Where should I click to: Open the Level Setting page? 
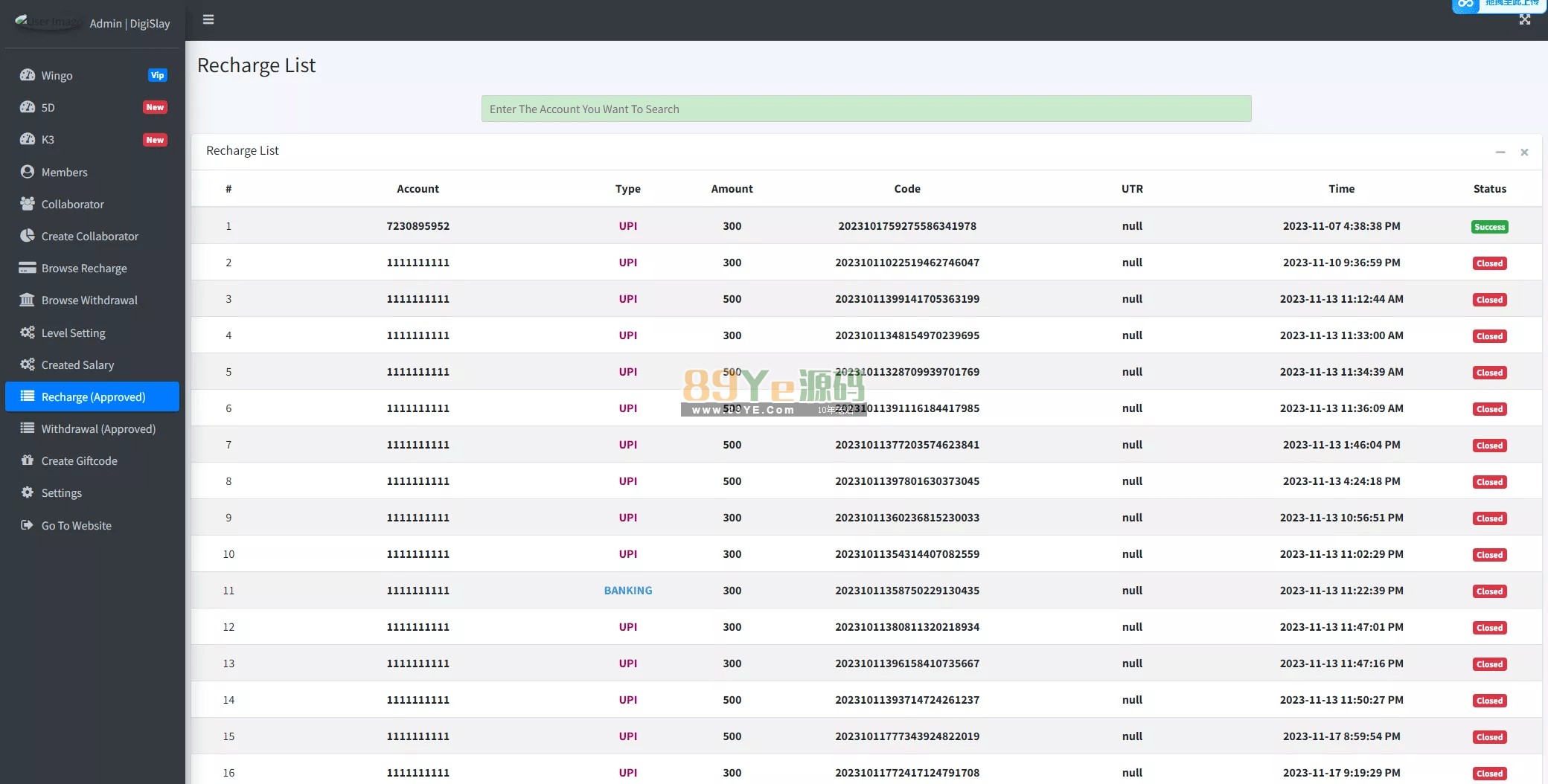coord(73,332)
